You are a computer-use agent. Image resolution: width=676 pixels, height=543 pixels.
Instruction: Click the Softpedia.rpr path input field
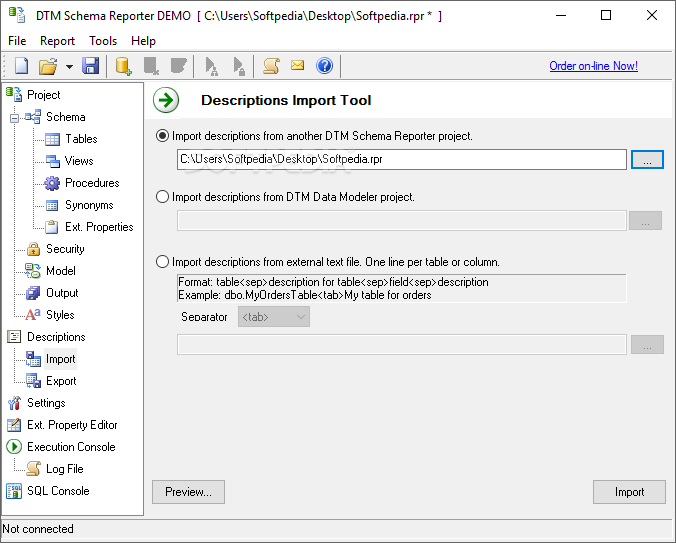[x=401, y=159]
